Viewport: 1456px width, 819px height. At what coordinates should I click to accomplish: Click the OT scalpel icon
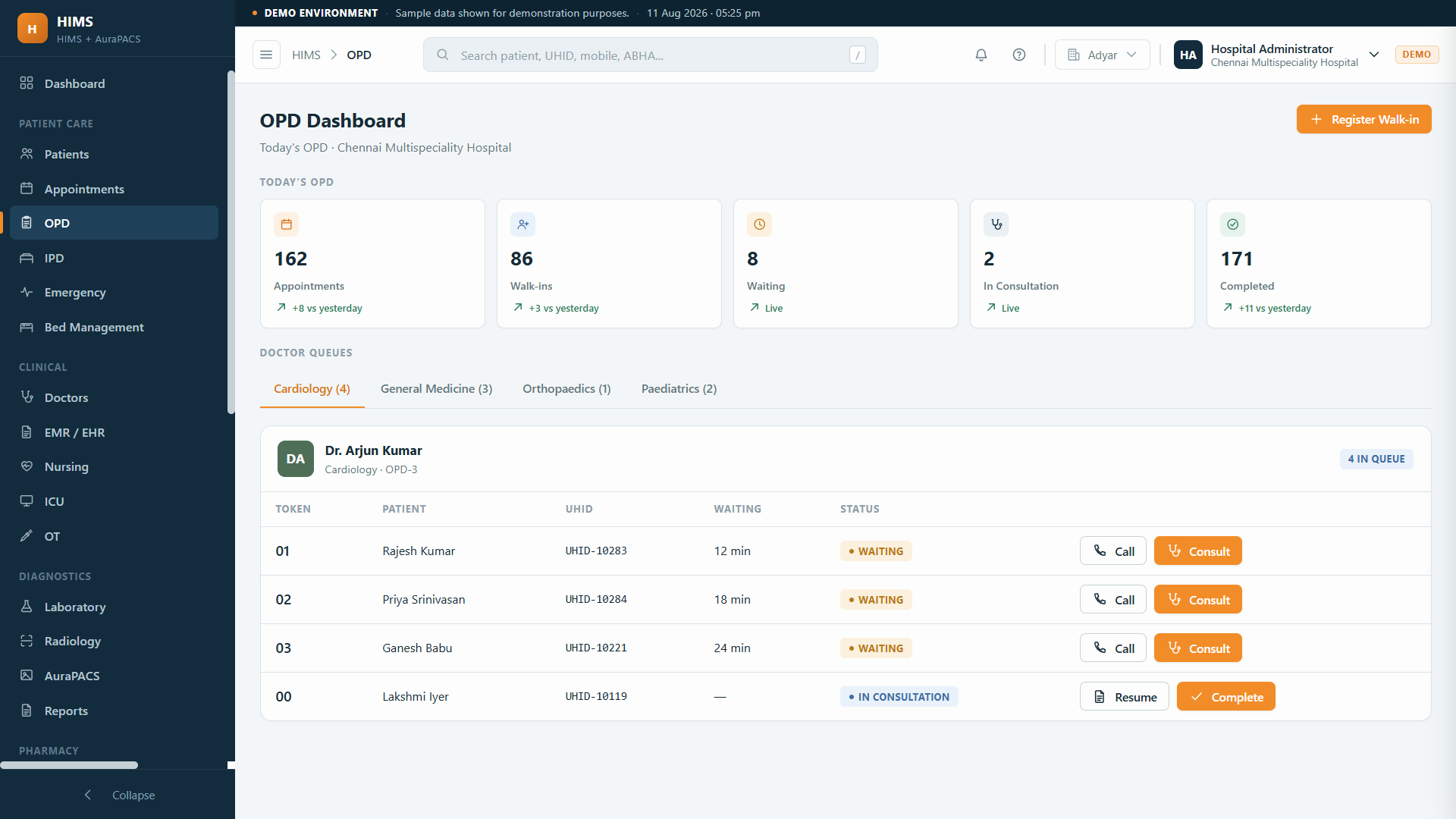pos(27,535)
